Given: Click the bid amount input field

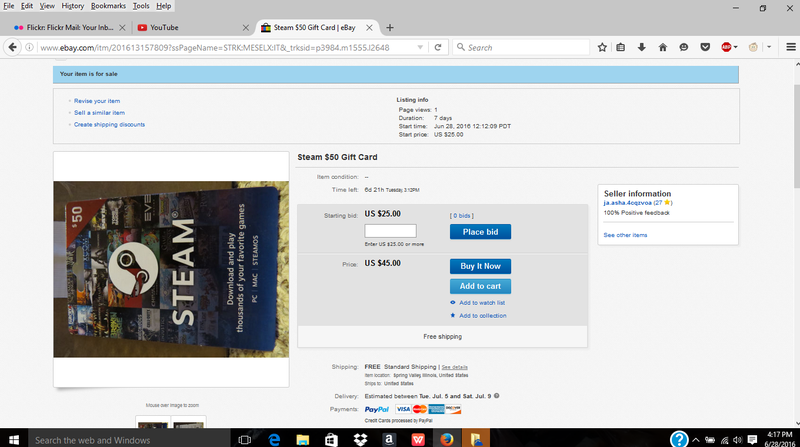Looking at the screenshot, I should [390, 231].
